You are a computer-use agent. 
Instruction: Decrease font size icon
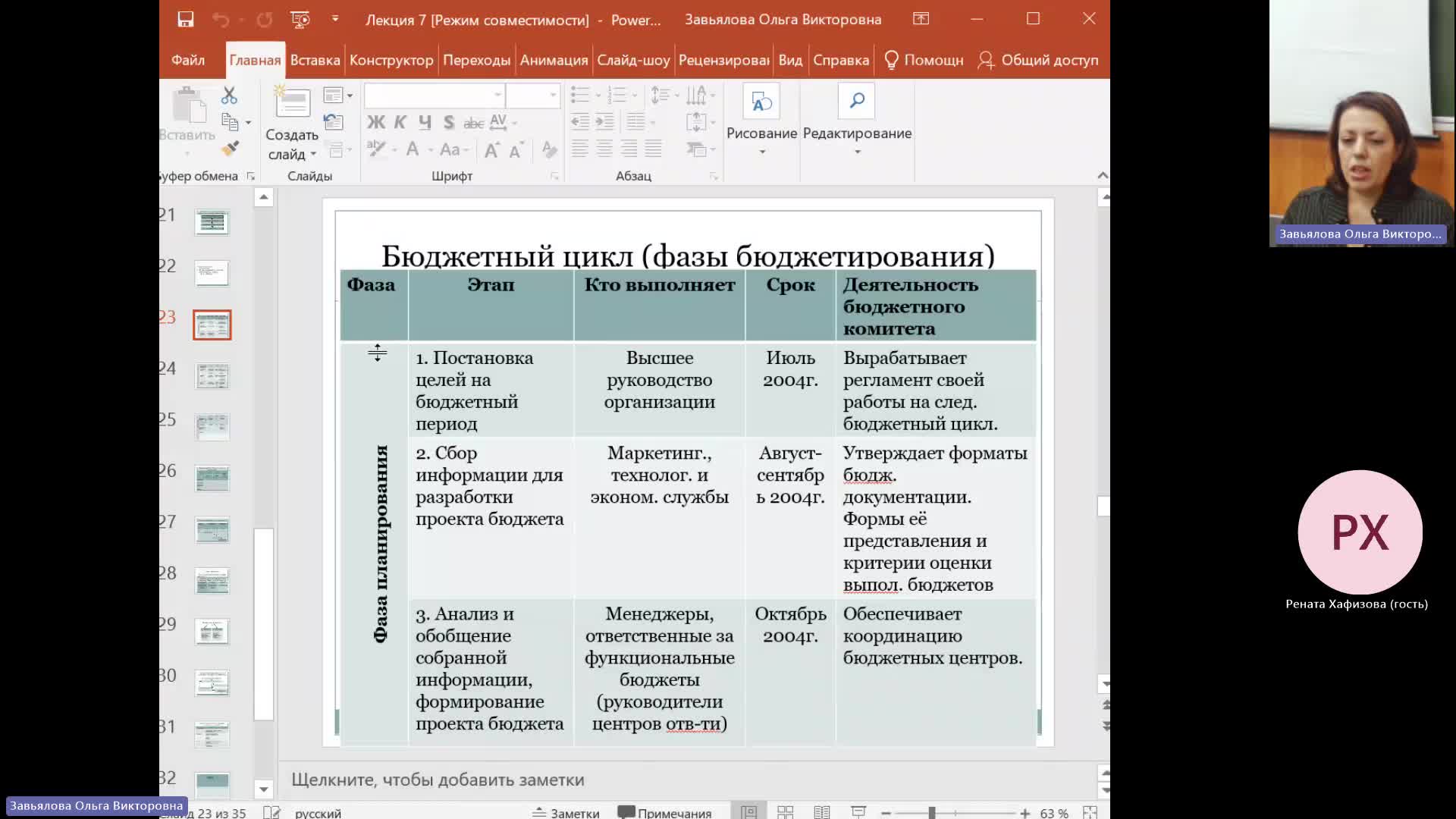pos(516,150)
